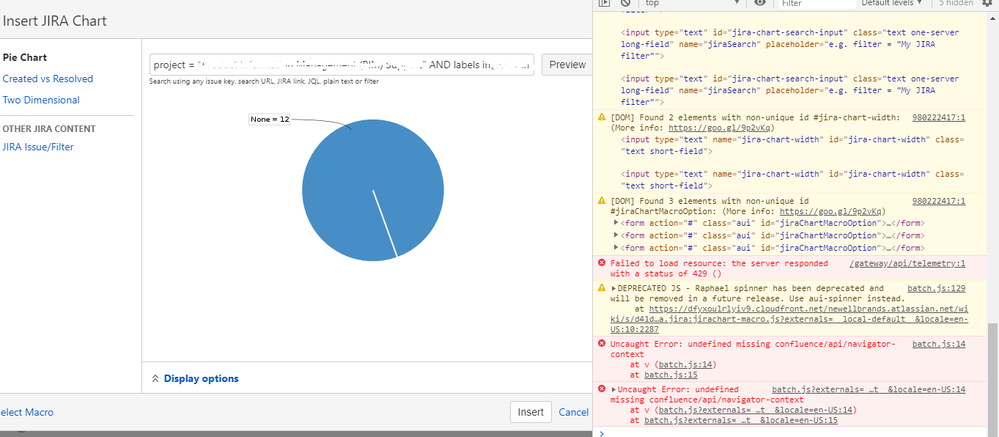Viewport: 999px width, 437px height.
Task: Select the Pie Chart option
Action: point(24,57)
